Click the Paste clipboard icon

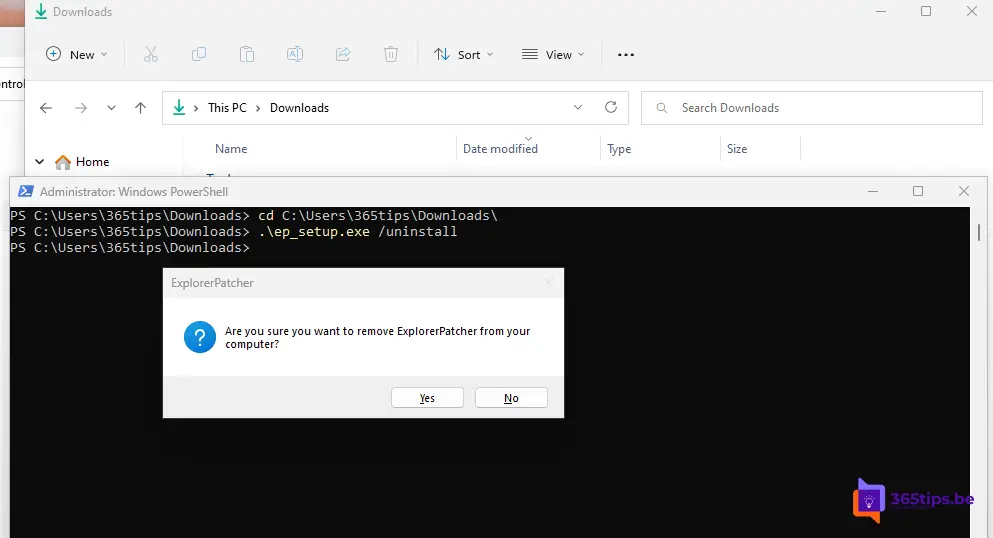[247, 54]
